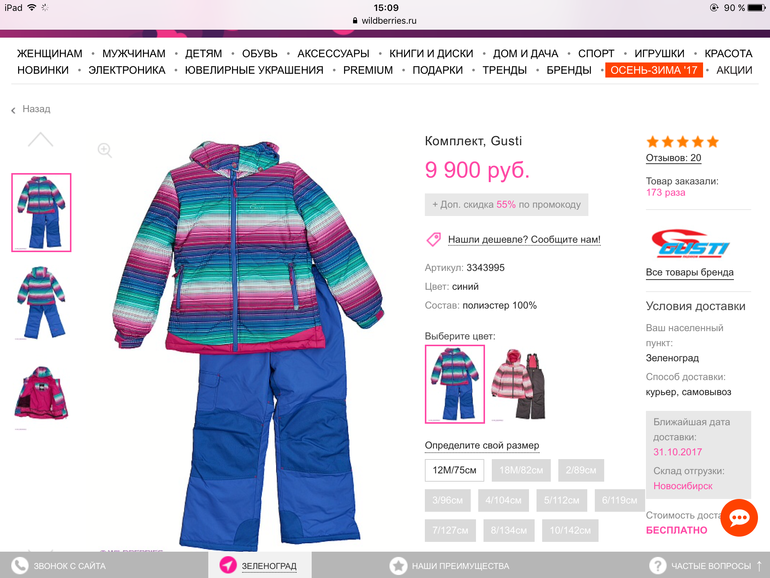770x578 pixels.
Task: Click the zoom magnifier icon over product image
Action: [105, 150]
